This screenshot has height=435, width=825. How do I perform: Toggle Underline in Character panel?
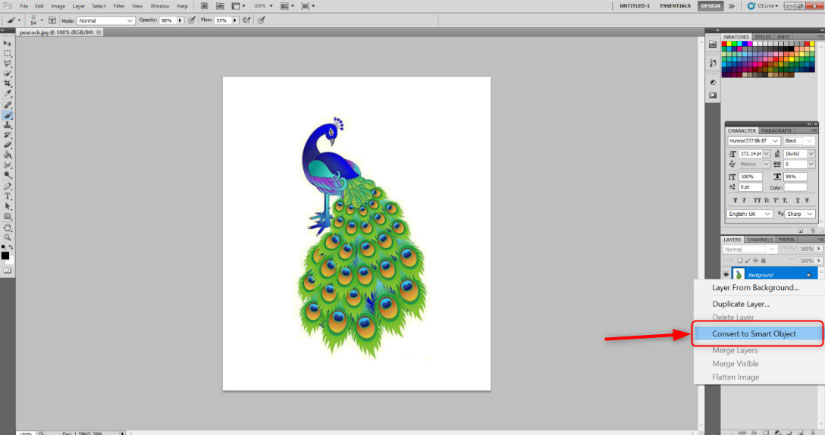798,200
